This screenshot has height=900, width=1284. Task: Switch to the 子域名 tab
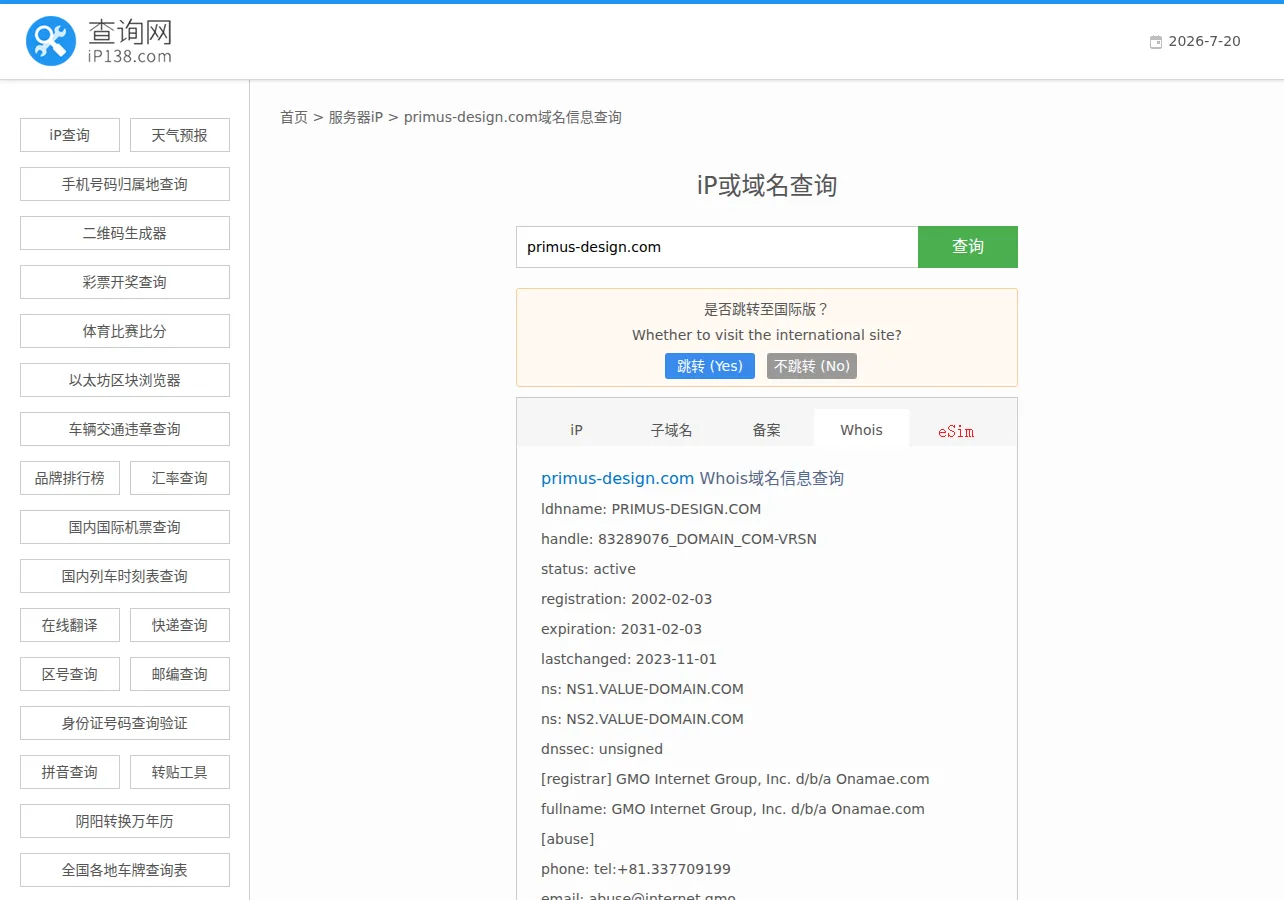(671, 430)
